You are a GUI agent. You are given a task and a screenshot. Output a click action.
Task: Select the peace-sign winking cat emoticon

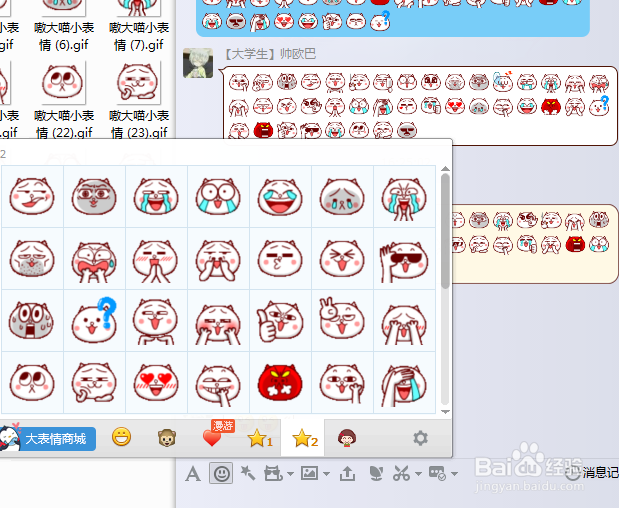click(x=342, y=321)
